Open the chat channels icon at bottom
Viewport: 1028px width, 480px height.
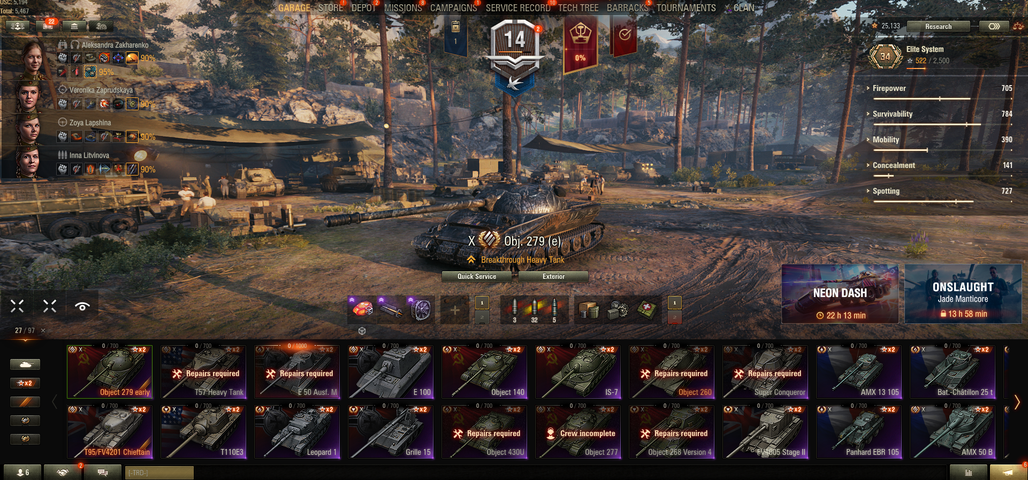click(104, 472)
